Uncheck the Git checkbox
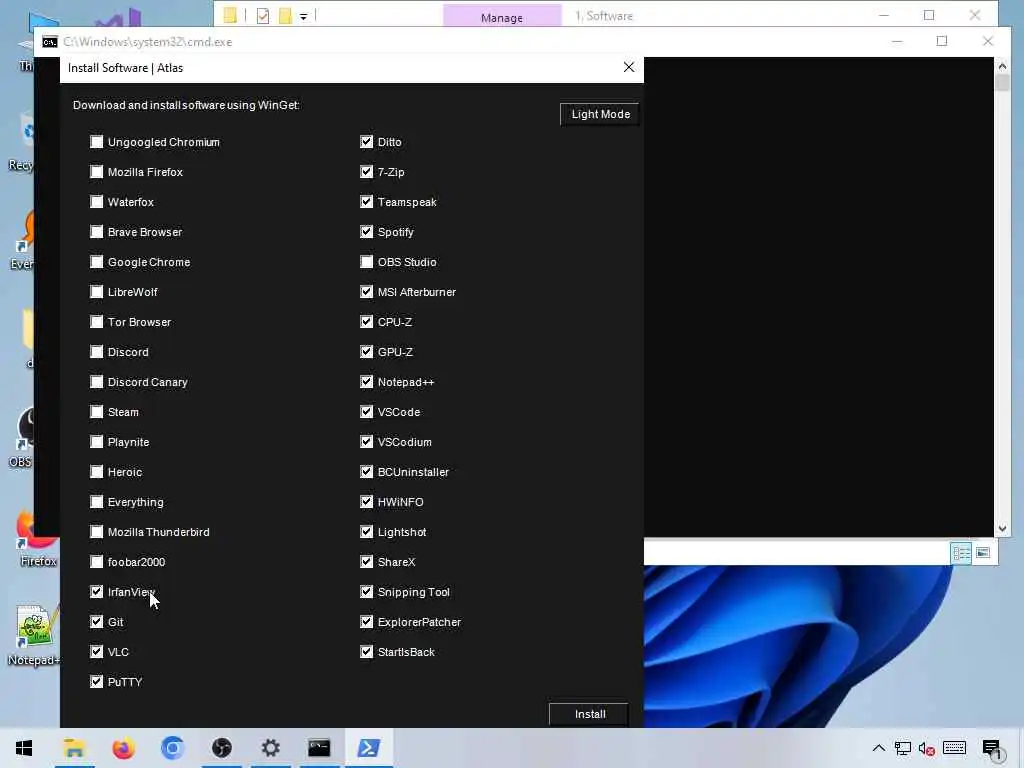1024x768 pixels. (x=97, y=622)
